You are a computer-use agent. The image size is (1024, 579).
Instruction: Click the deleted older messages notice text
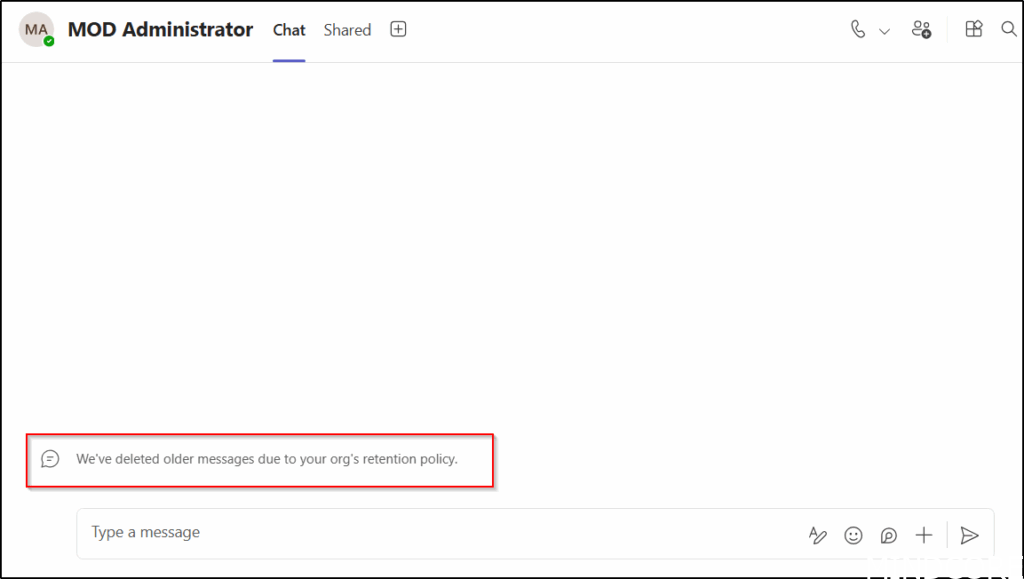tap(267, 459)
